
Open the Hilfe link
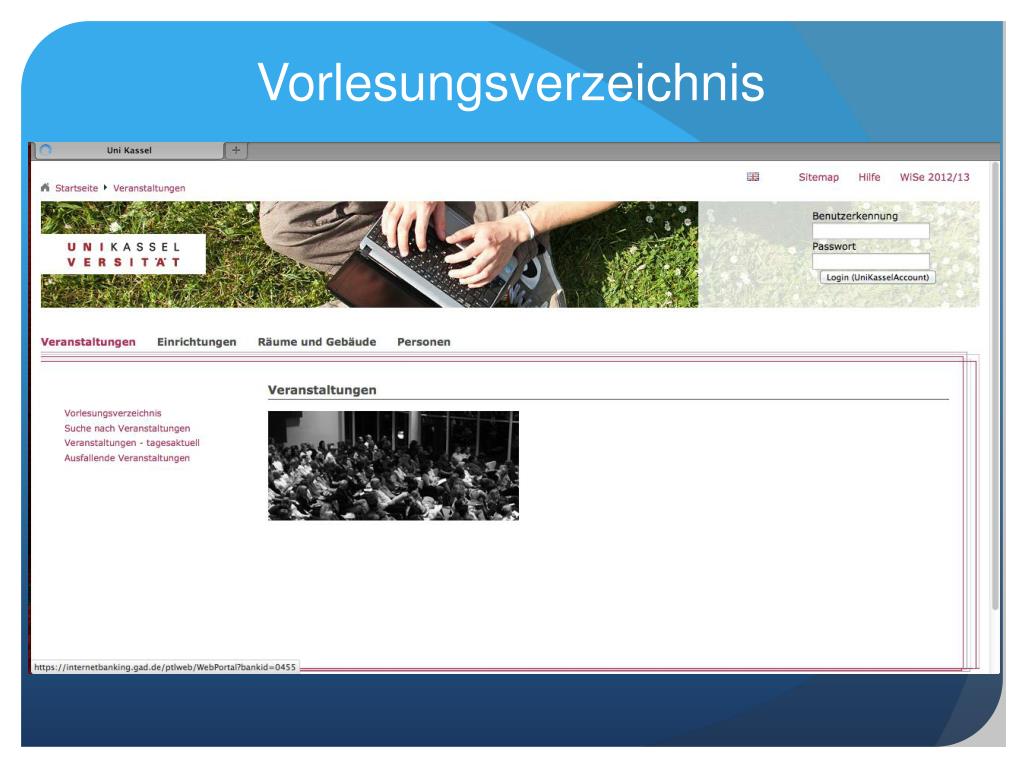pos(869,177)
